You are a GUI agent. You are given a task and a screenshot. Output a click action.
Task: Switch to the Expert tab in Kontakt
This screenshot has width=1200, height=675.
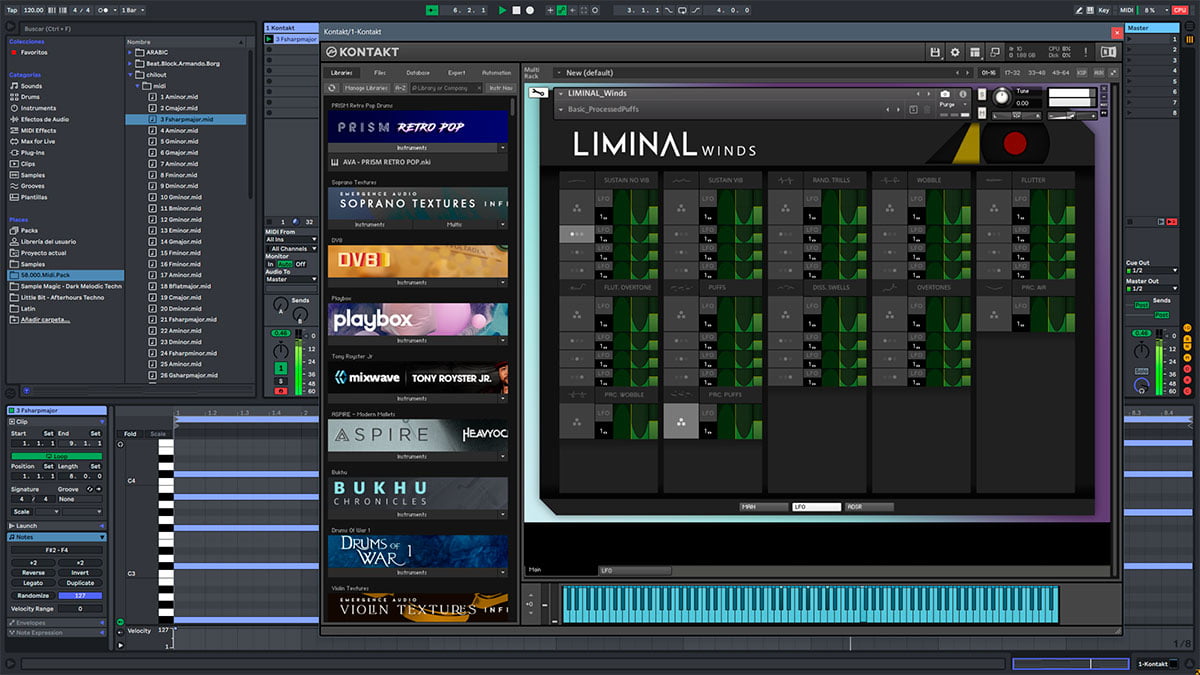coord(456,73)
